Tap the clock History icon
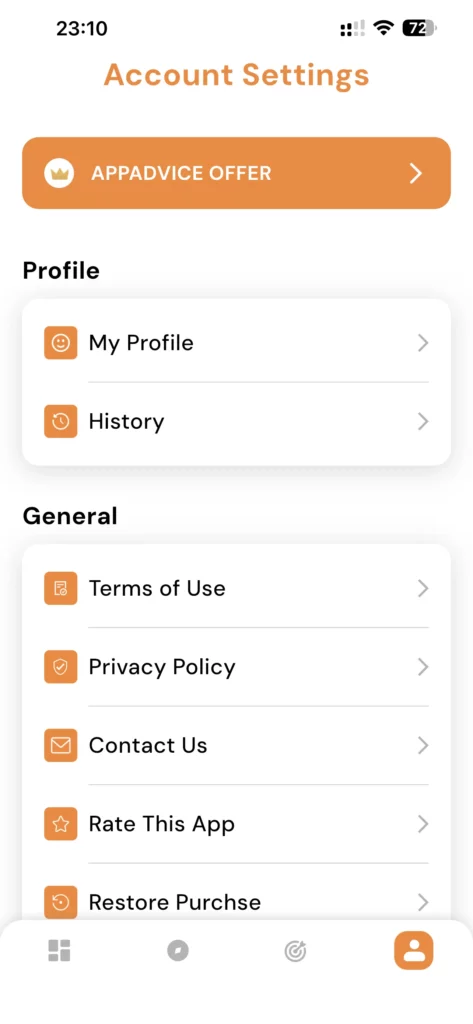 pos(61,421)
